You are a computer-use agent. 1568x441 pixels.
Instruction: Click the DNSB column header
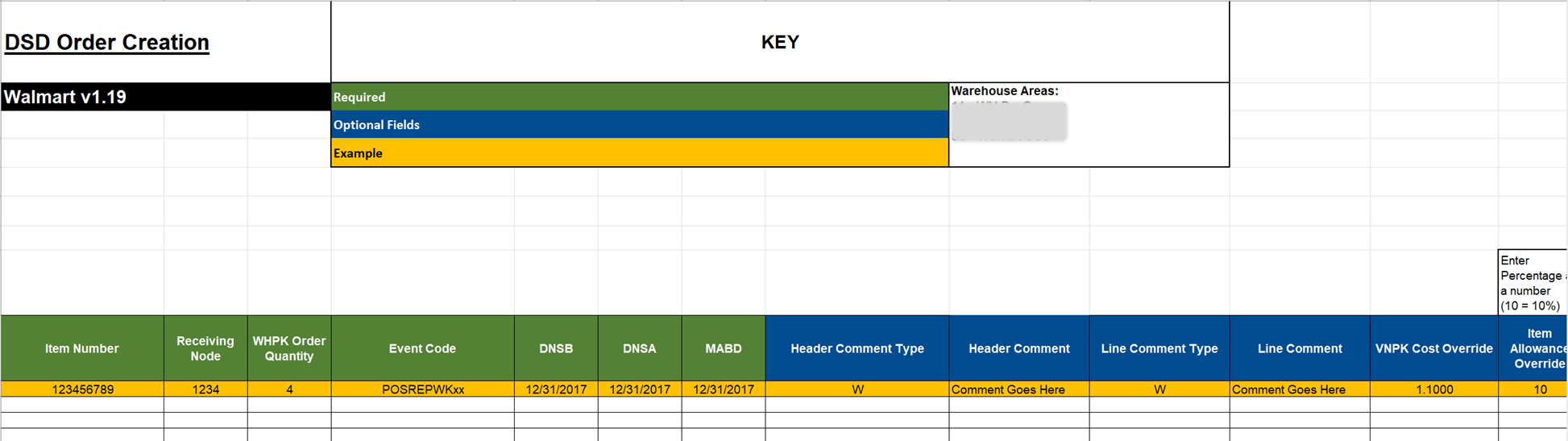pos(556,348)
